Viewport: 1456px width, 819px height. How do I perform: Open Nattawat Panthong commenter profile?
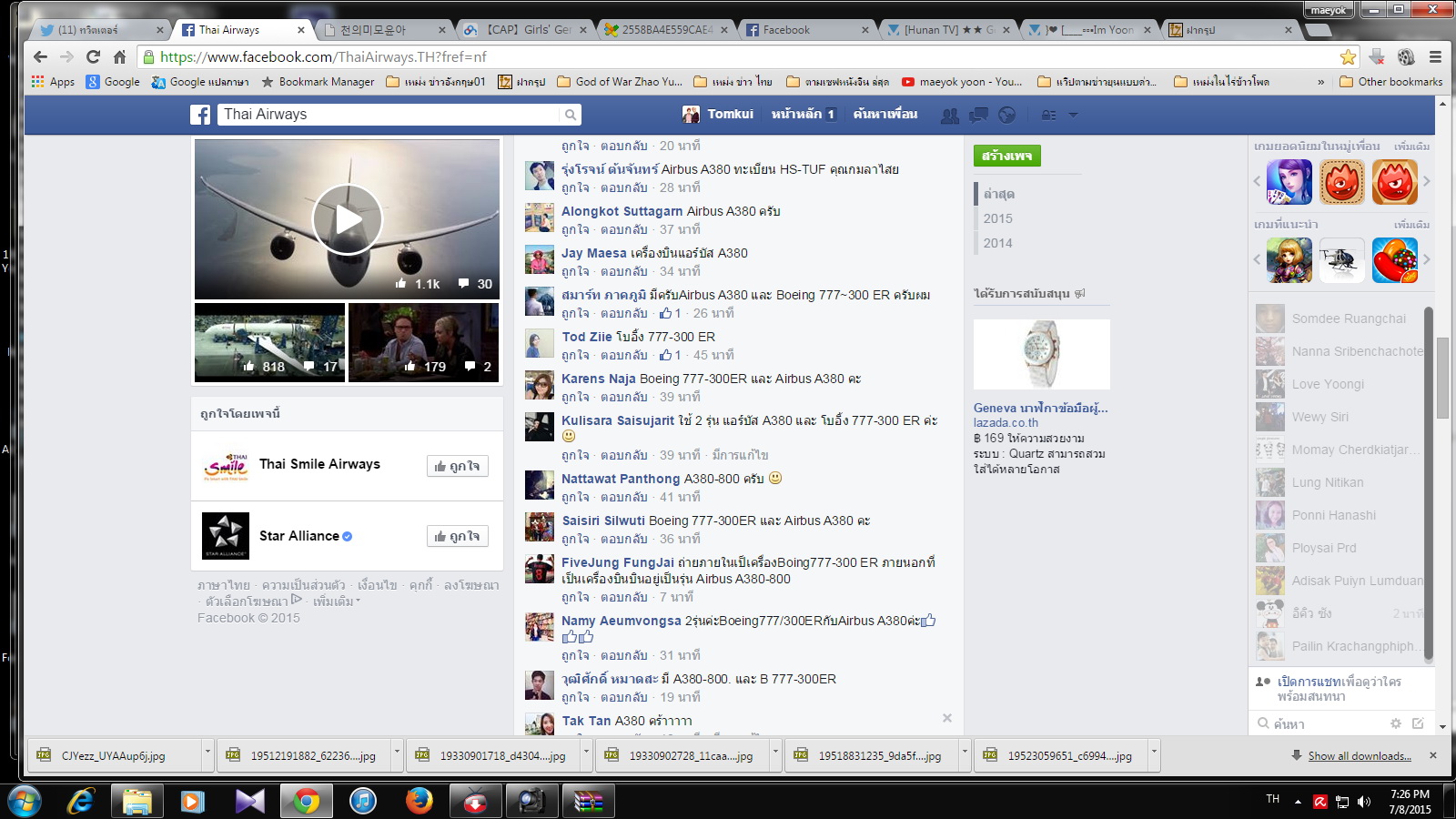(x=621, y=479)
